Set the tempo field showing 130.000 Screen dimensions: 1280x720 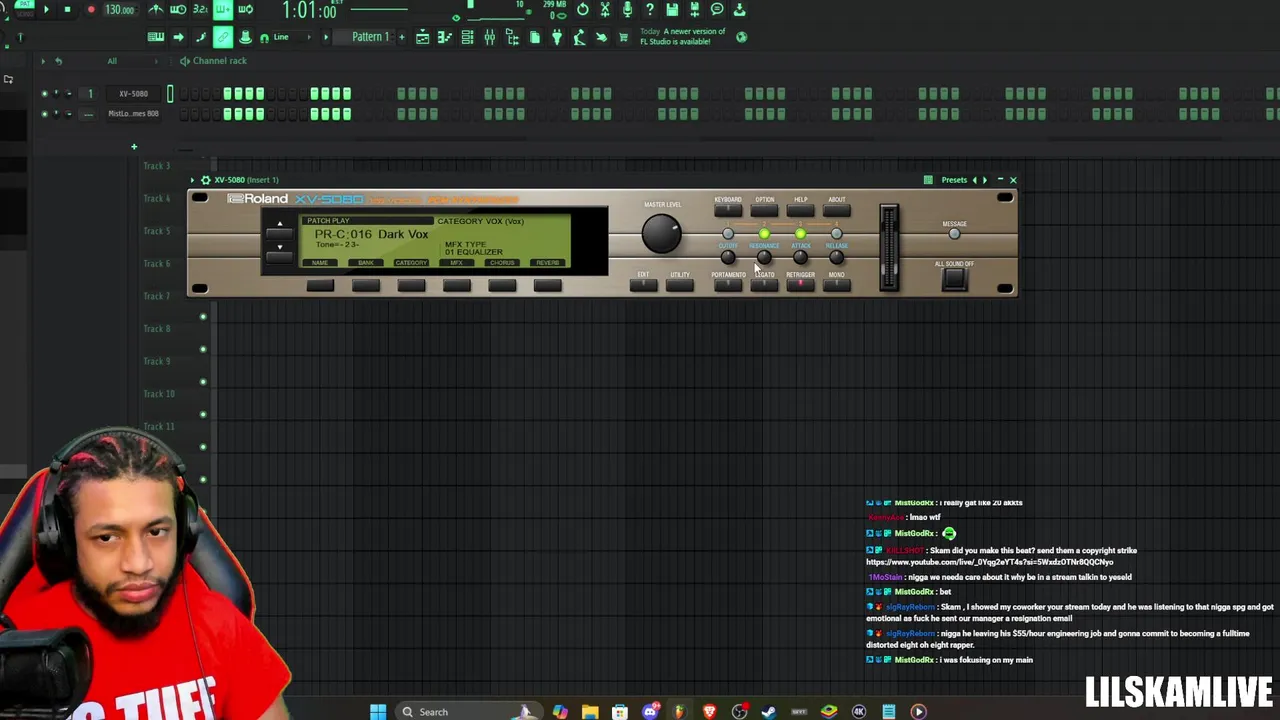(x=120, y=10)
